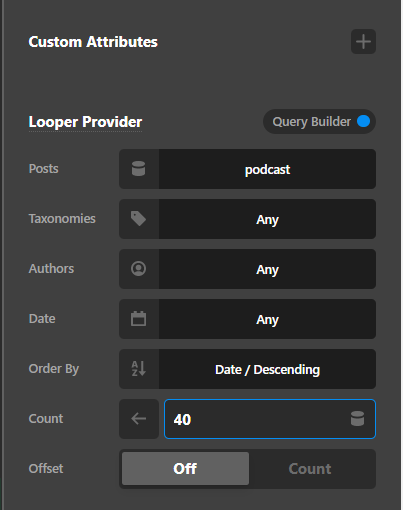Add a new custom attribute with plus icon
This screenshot has height=510, width=403.
point(363,42)
